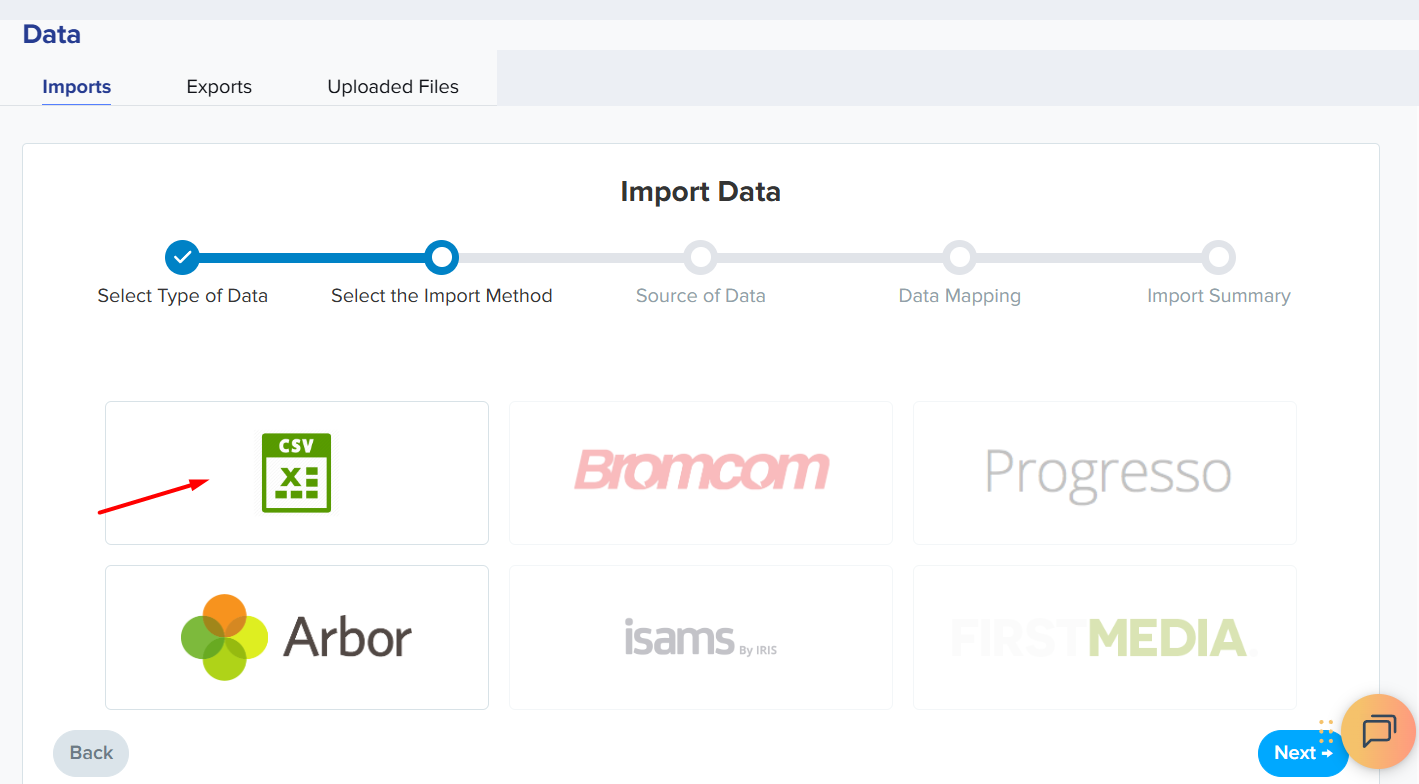
Task: Open the Exports tab
Action: (x=219, y=87)
